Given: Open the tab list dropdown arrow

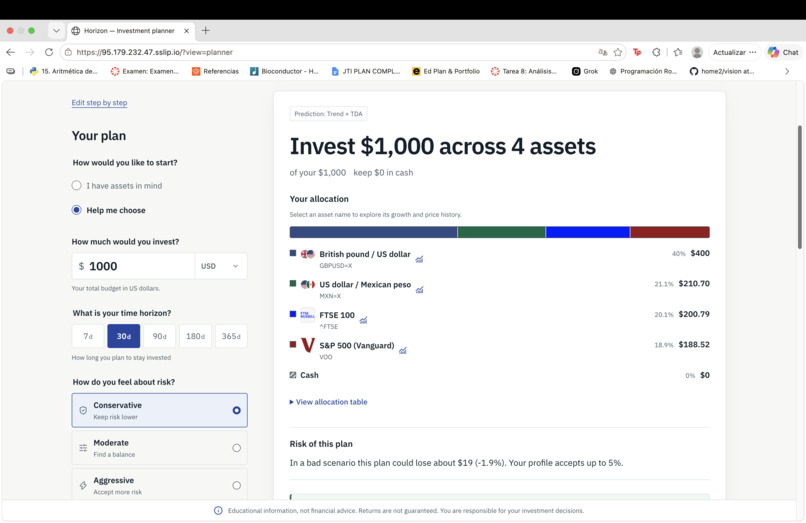Looking at the screenshot, I should (56, 30).
